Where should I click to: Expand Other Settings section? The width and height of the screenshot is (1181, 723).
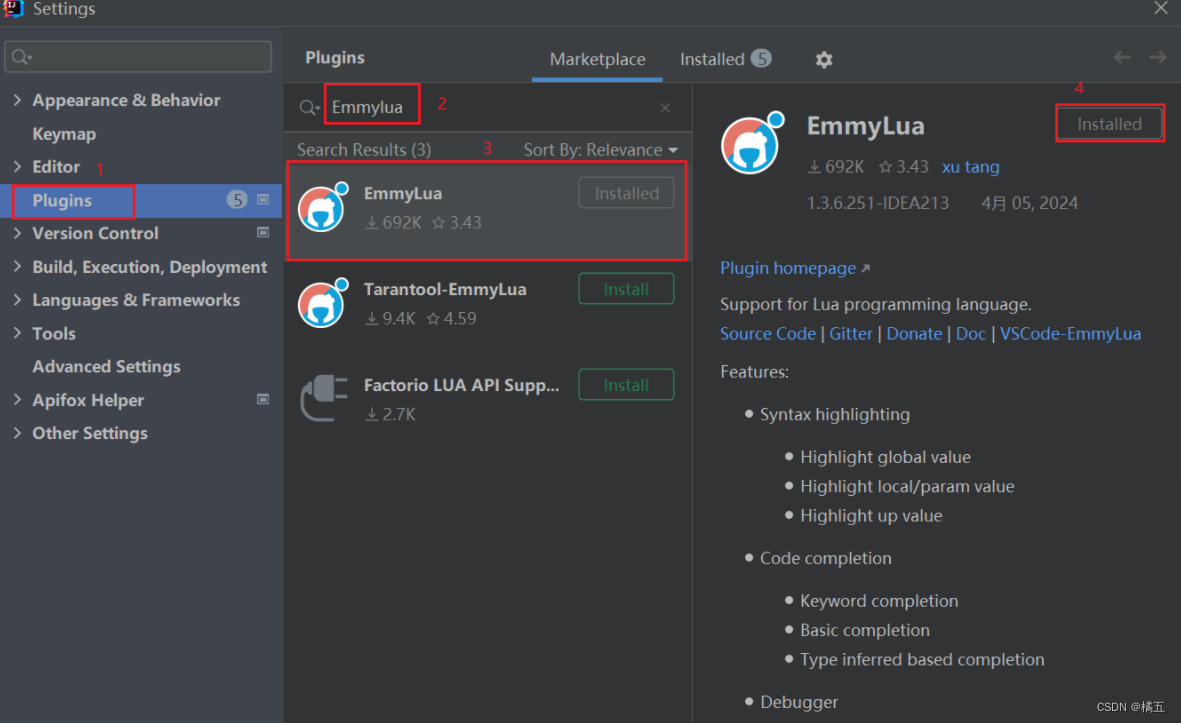17,432
